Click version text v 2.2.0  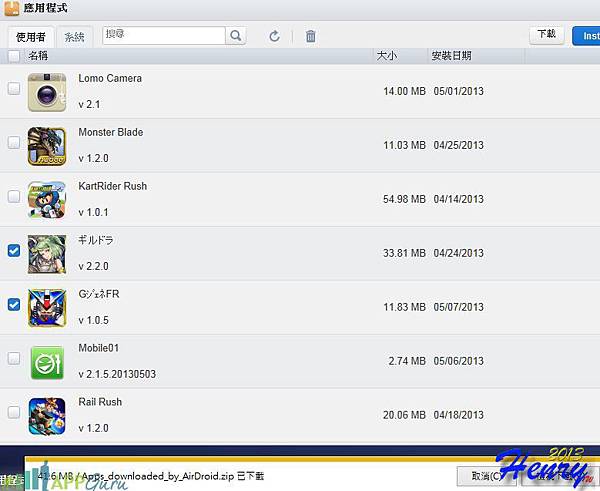pos(93,266)
